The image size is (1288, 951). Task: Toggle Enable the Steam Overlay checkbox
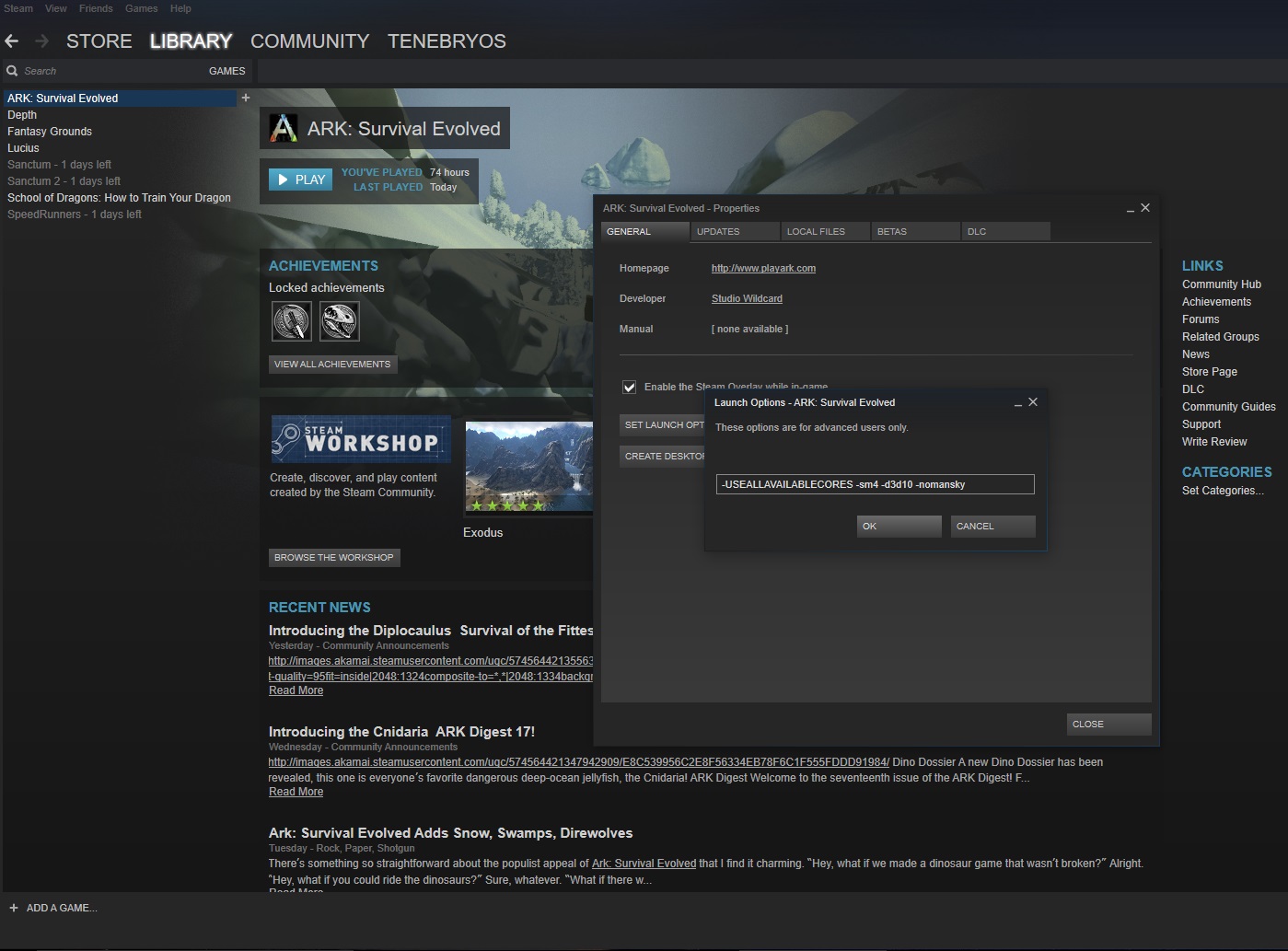click(x=629, y=387)
